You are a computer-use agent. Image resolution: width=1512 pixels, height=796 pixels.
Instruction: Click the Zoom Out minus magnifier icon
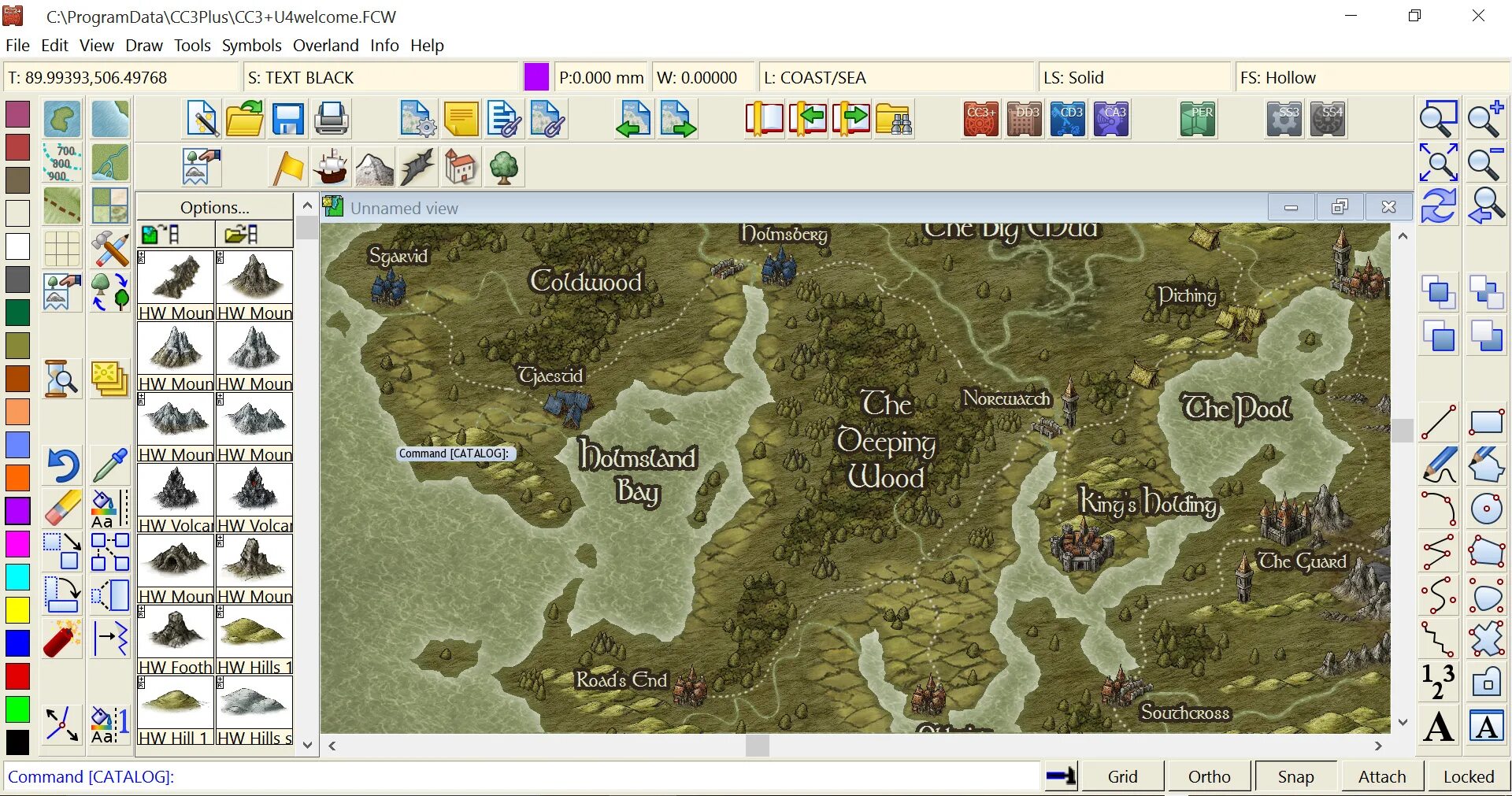coord(1486,162)
